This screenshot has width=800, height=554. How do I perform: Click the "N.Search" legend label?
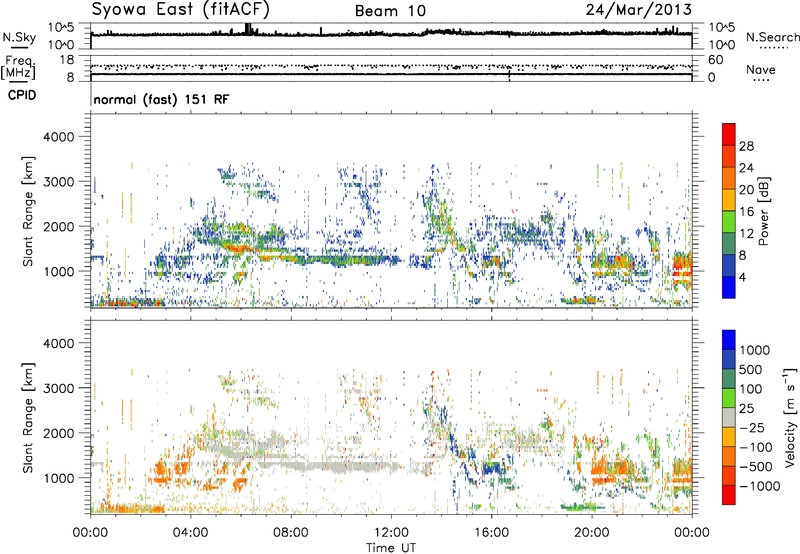pos(772,37)
